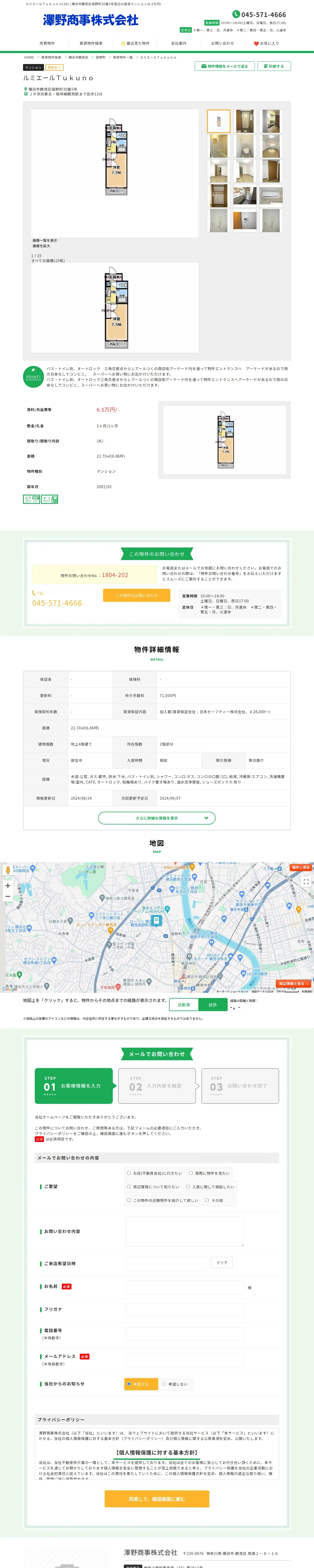
Task: Check お店(不動産会社)に行きたい option
Action: (129, 1172)
